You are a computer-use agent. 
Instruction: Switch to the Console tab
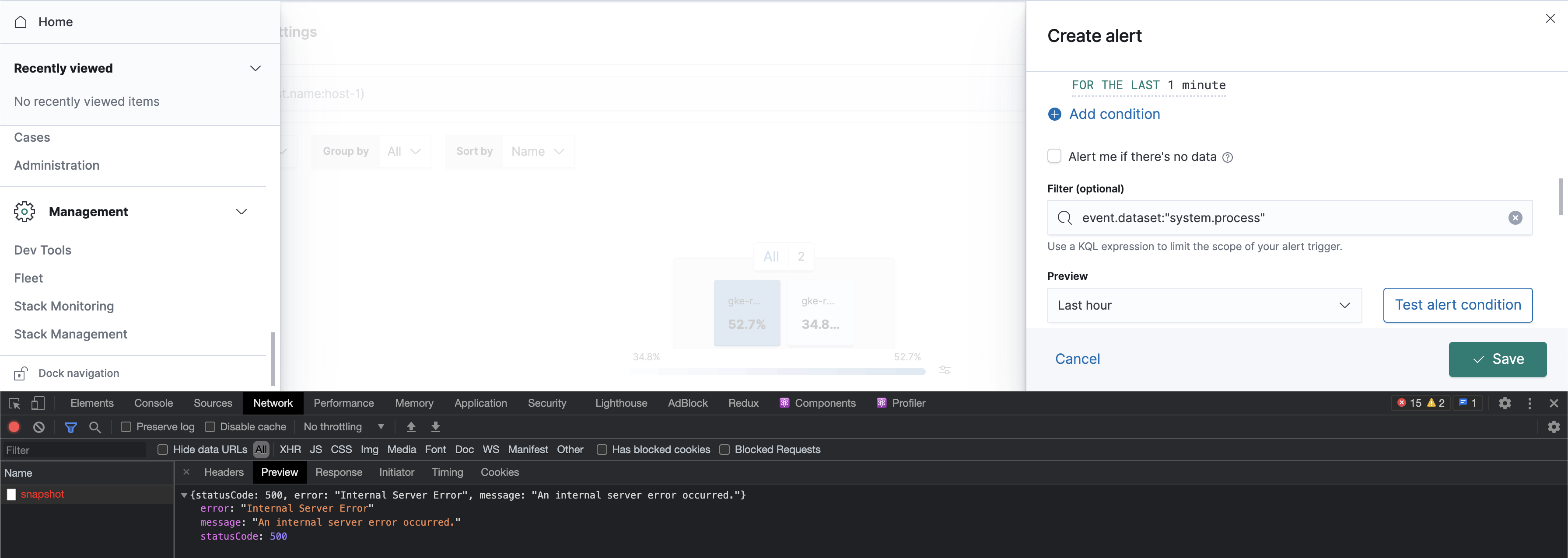153,403
